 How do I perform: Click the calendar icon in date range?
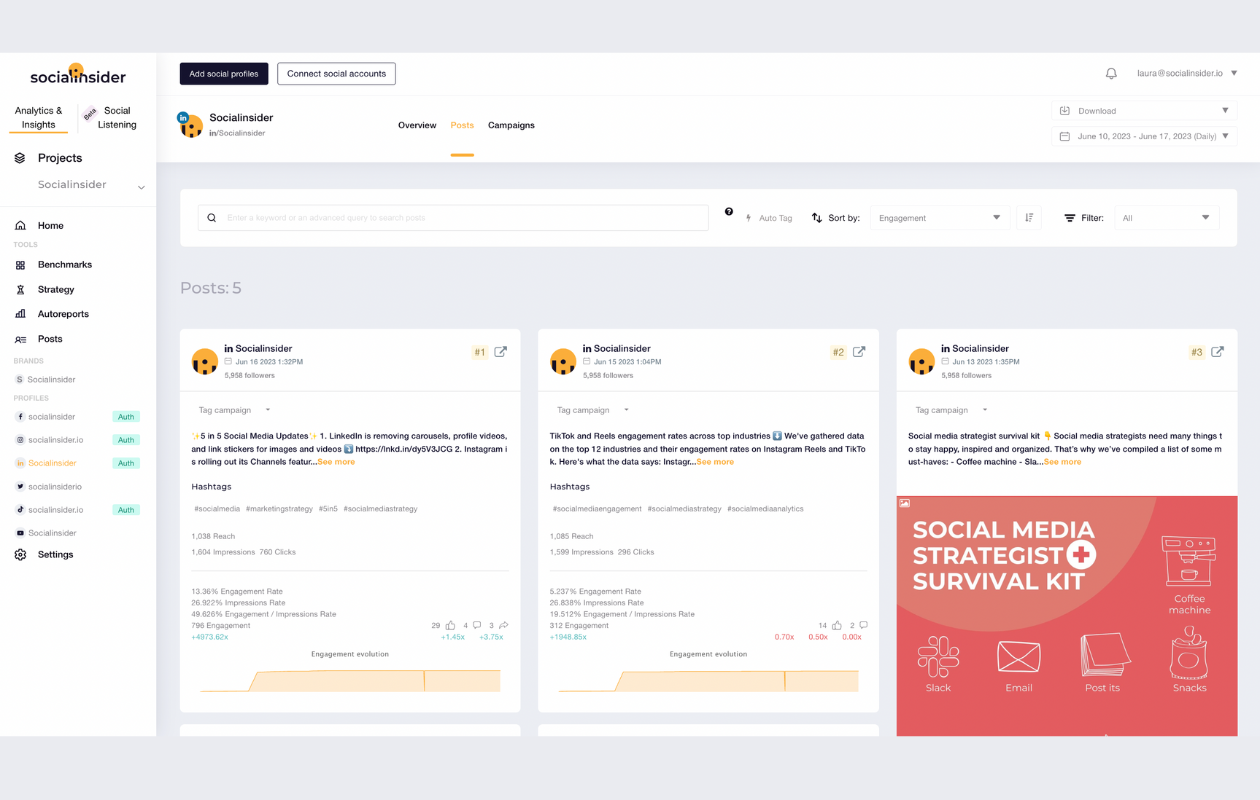[x=1065, y=136]
